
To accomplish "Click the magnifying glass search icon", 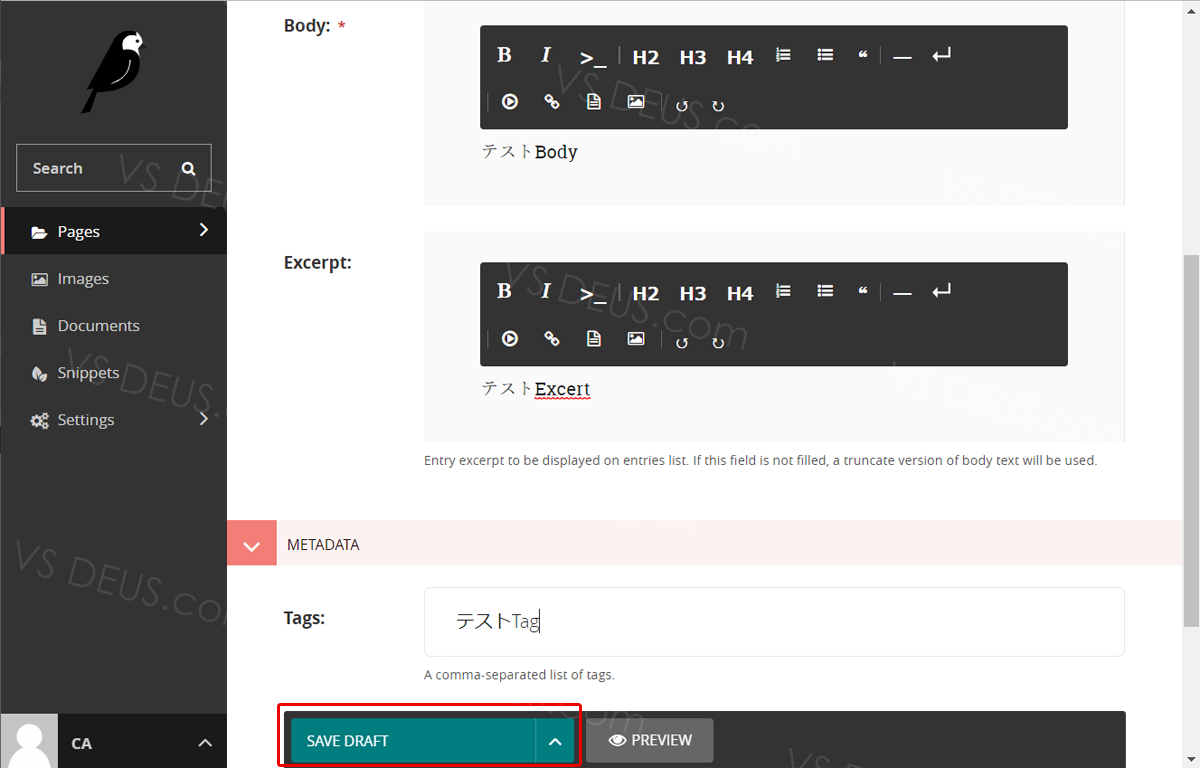I will tap(189, 168).
